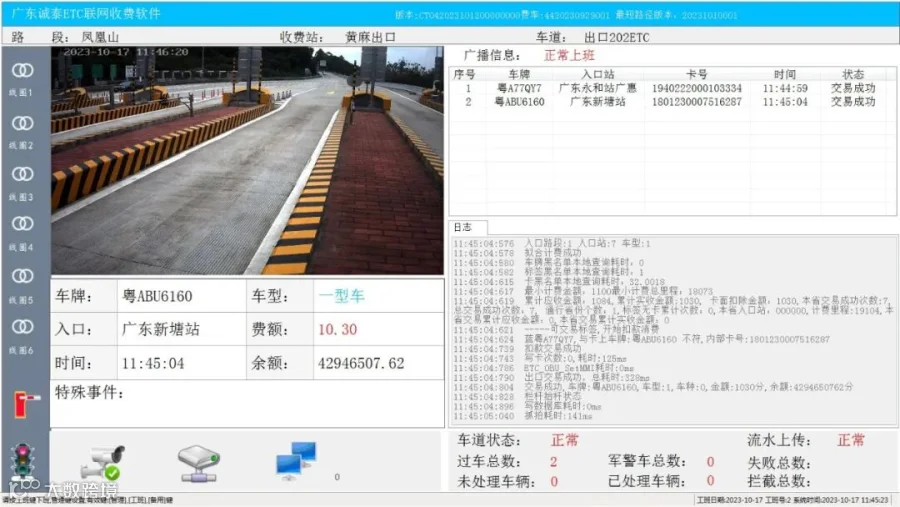Viewport: 900px width, 507px height.
Task: Select transaction row for 粤ABU6160
Action: 672,102
